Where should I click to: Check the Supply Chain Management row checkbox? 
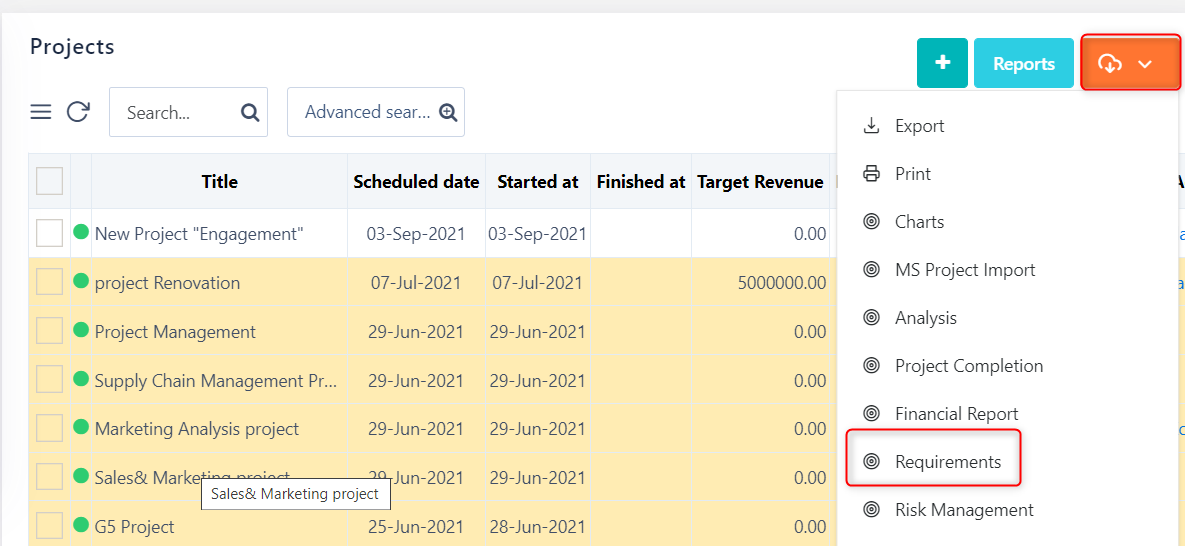(50, 379)
